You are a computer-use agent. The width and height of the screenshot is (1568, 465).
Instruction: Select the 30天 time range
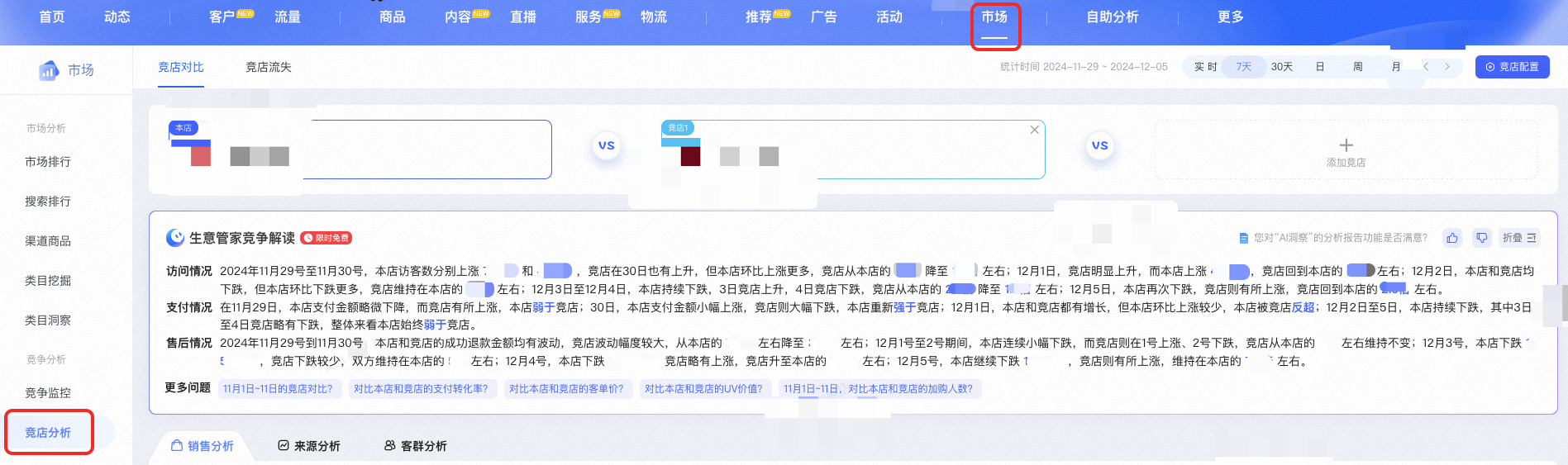tap(1281, 67)
